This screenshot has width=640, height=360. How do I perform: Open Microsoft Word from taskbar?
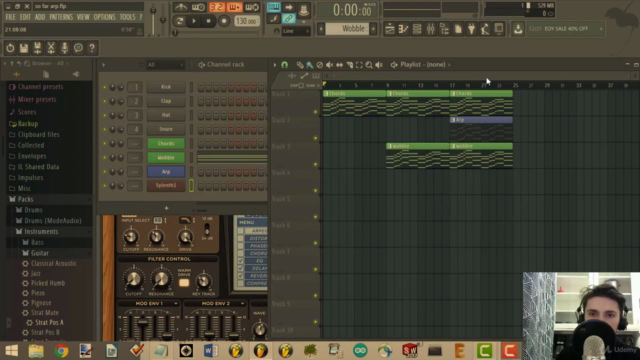tap(211, 351)
